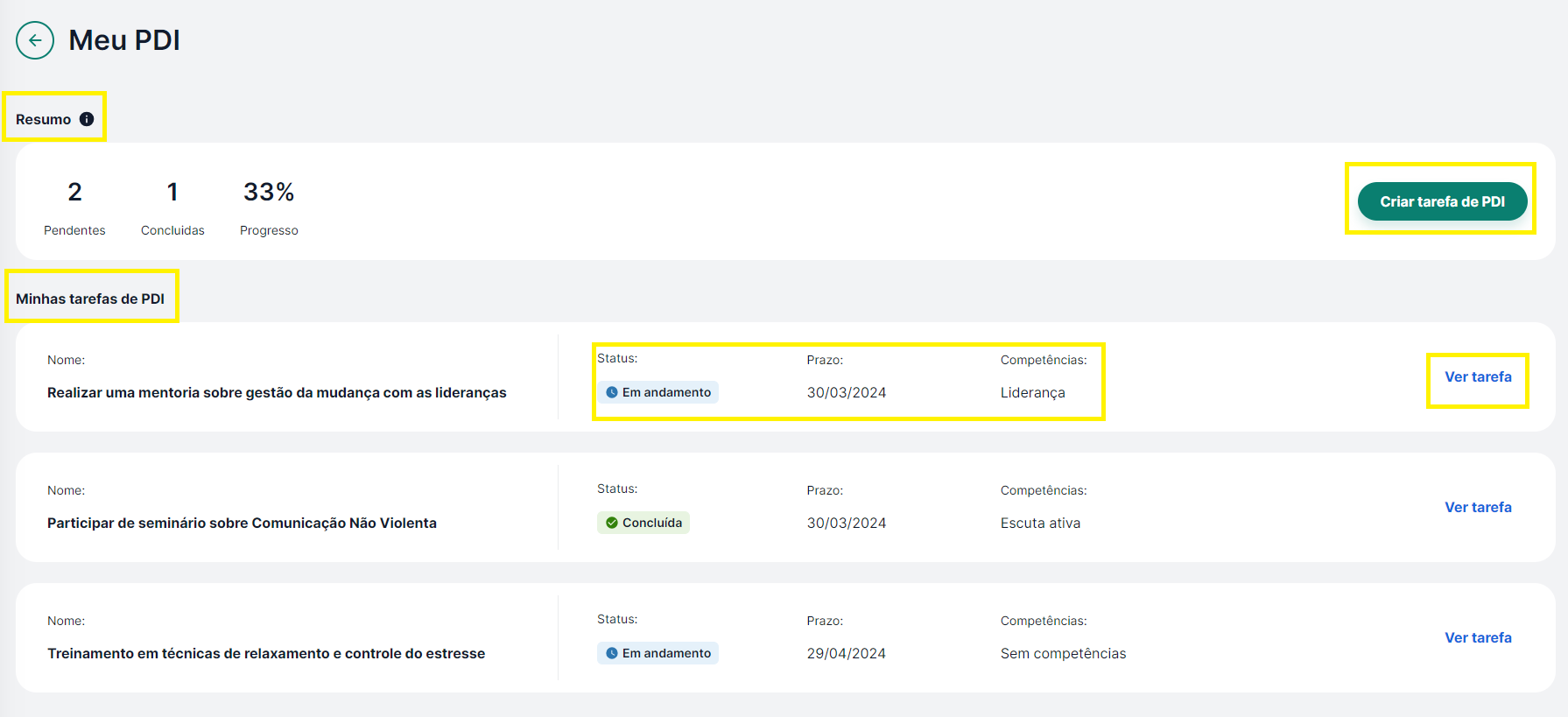Click the seminário task's 30/03/2024 deadline
Image resolution: width=1568 pixels, height=717 pixels.
point(847,523)
